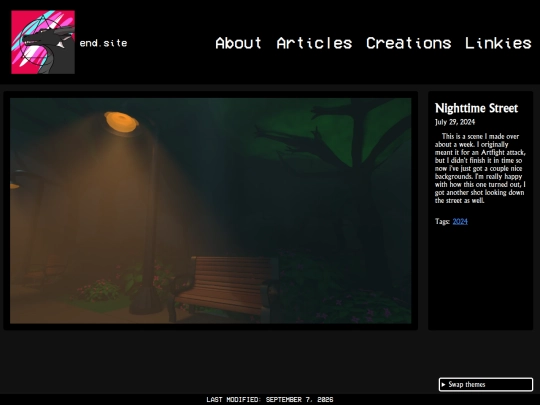
Task: Click the dragon logo avatar image
Action: coord(43,42)
